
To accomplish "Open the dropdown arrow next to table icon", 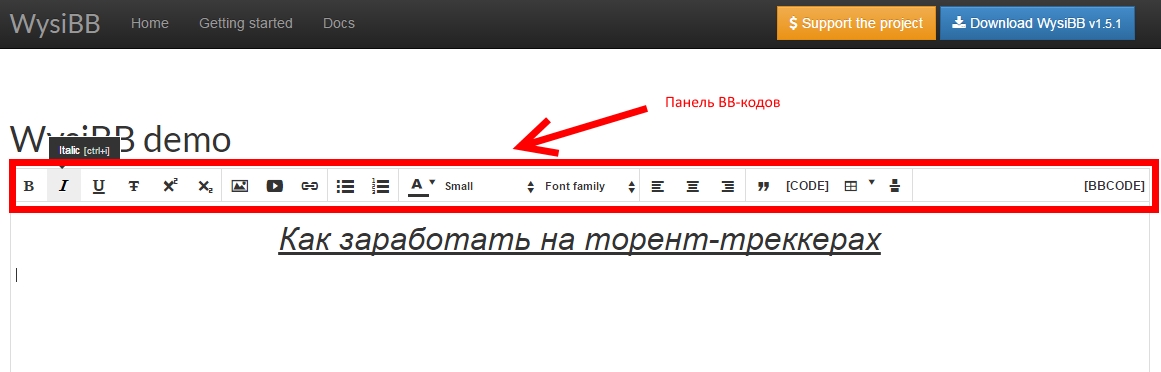I will pyautogui.click(x=871, y=182).
